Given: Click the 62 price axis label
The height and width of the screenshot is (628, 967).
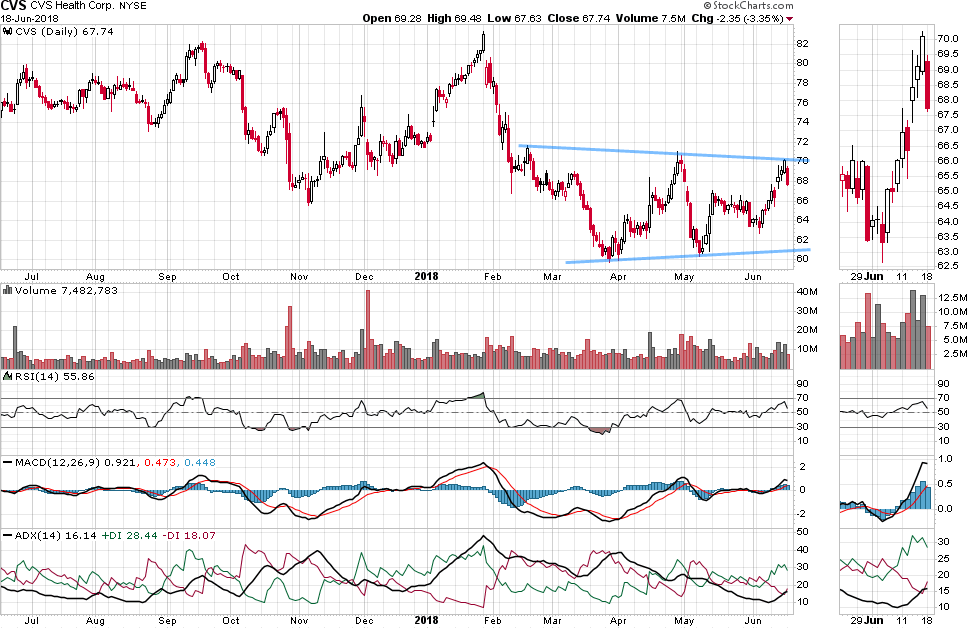Looking at the screenshot, I should point(802,239).
